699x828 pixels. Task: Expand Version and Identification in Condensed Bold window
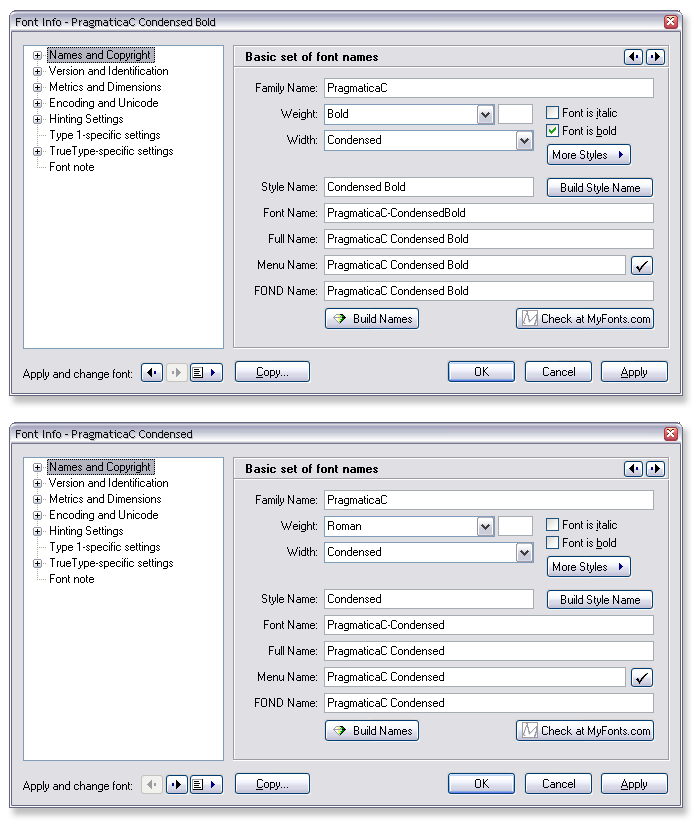[37, 71]
